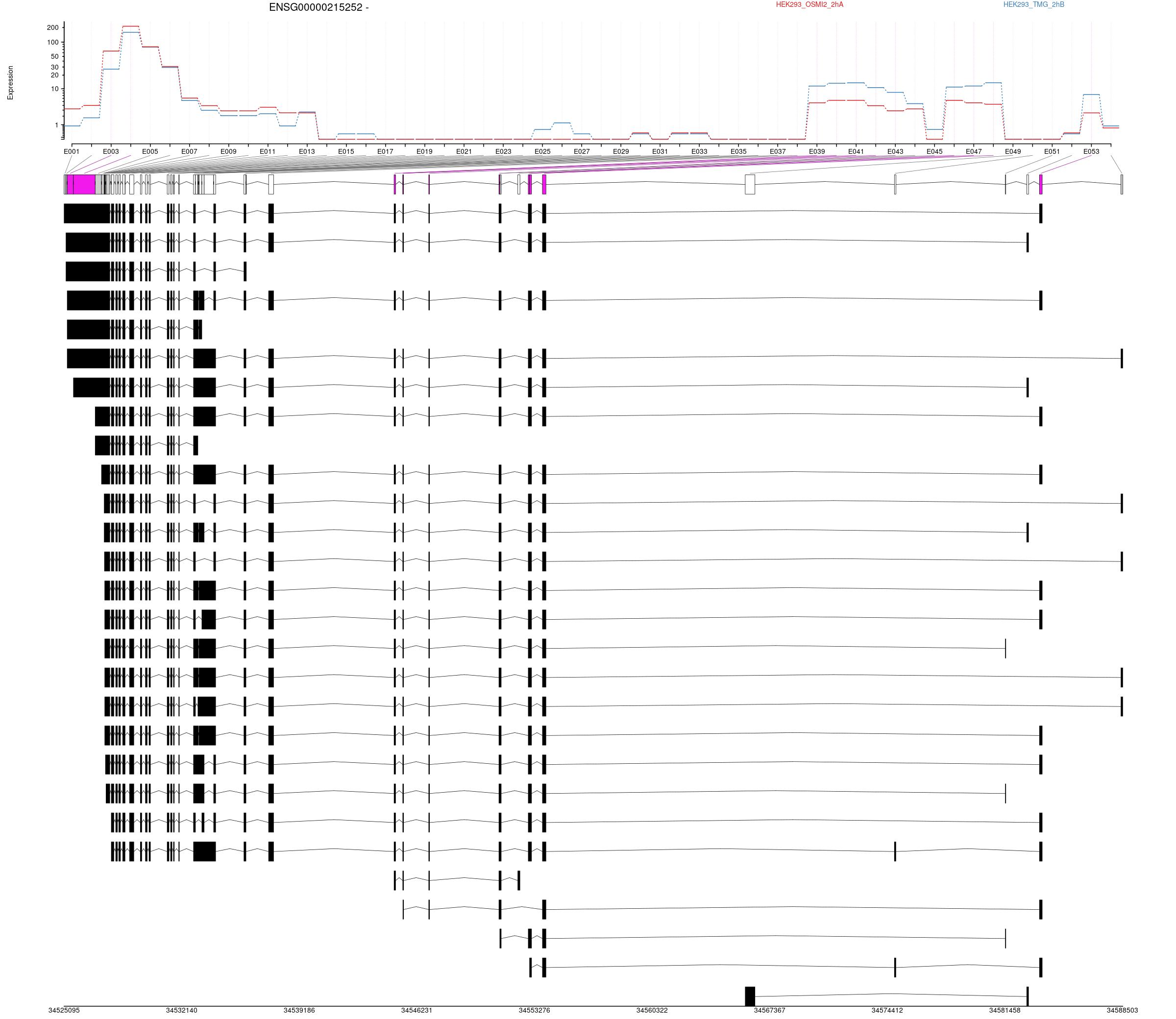Screen dimensions: 1176x1019
Task: Click exon bin label E045
Action: coord(935,152)
